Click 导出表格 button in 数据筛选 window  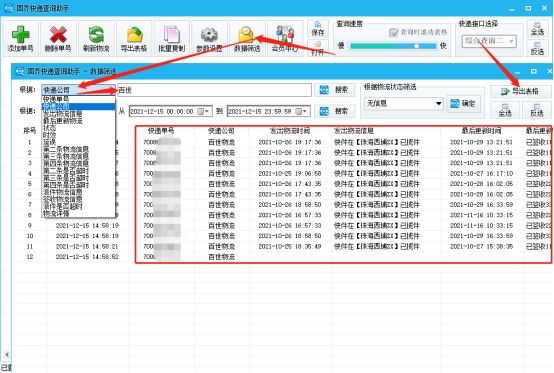(x=520, y=91)
